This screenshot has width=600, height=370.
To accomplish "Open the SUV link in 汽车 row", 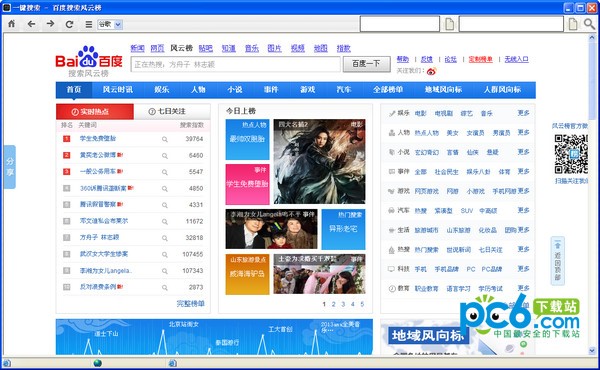I will point(466,211).
